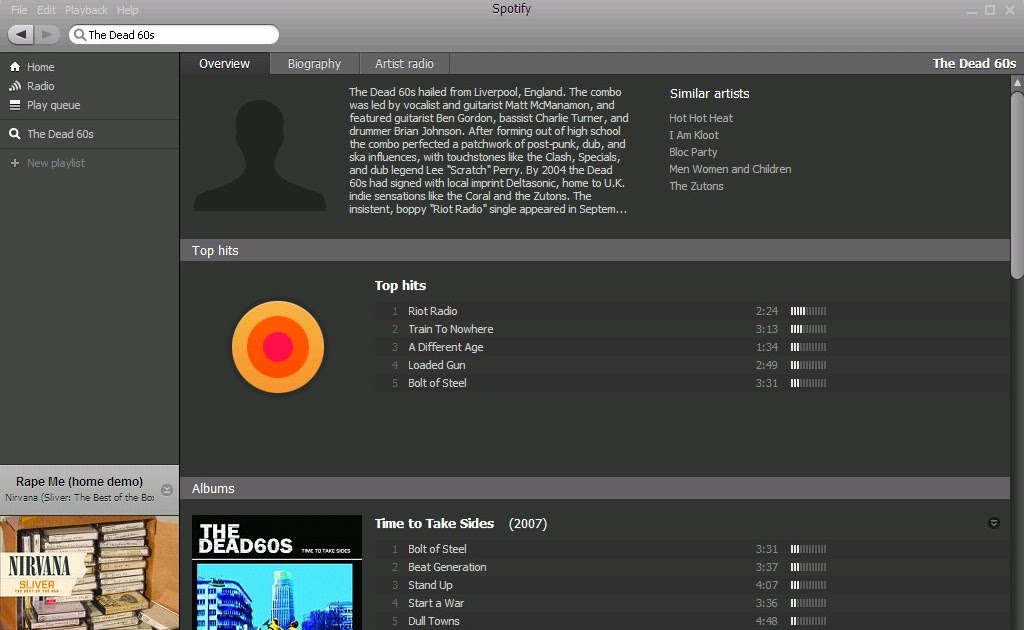
Task: Select Beat Generation track
Action: click(x=447, y=567)
